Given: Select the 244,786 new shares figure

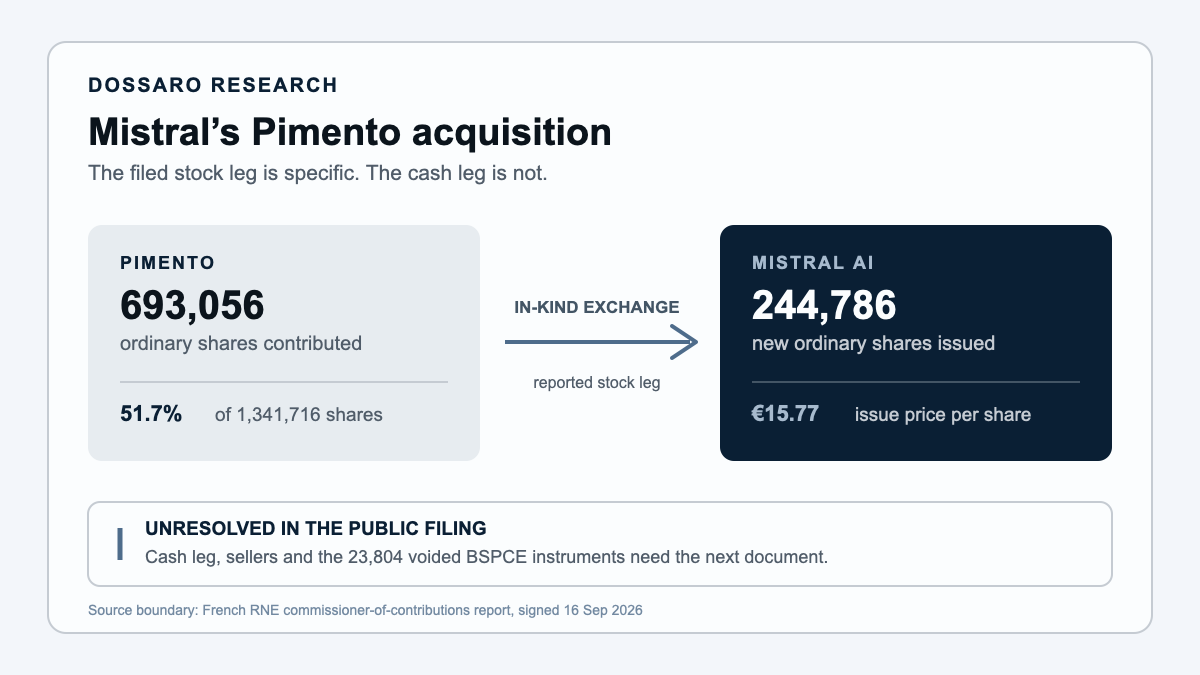Looking at the screenshot, I should (x=824, y=305).
